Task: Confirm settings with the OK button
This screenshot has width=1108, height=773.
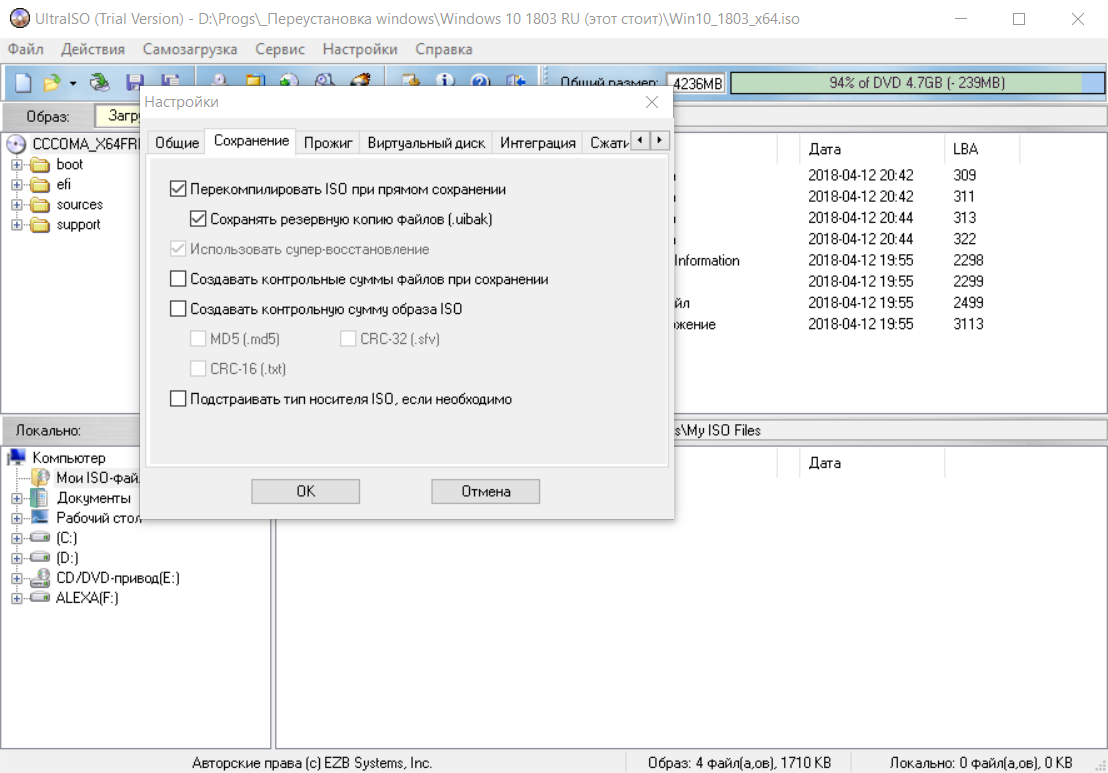Action: coord(305,491)
